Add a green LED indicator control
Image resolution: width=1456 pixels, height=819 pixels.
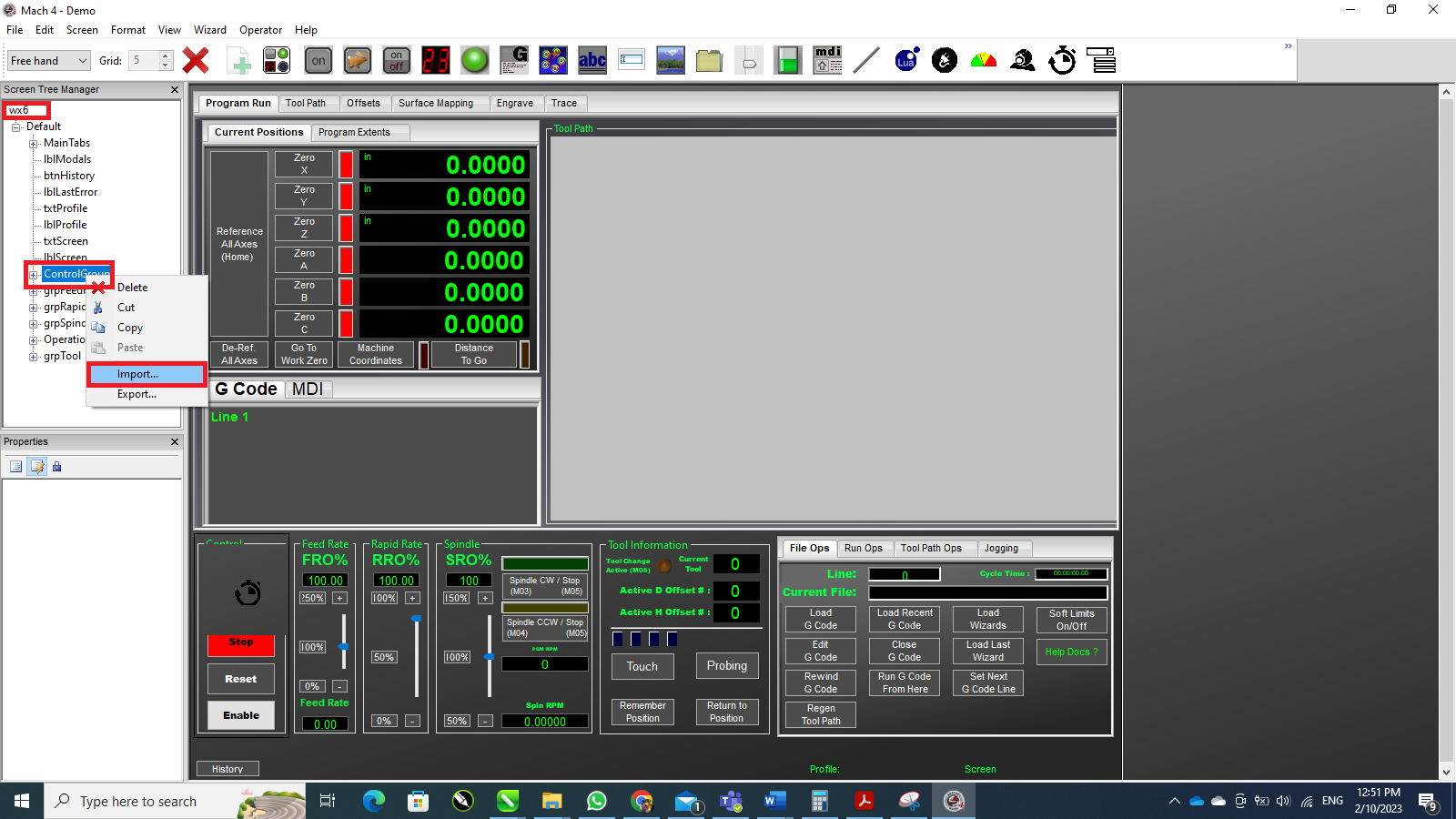click(474, 60)
